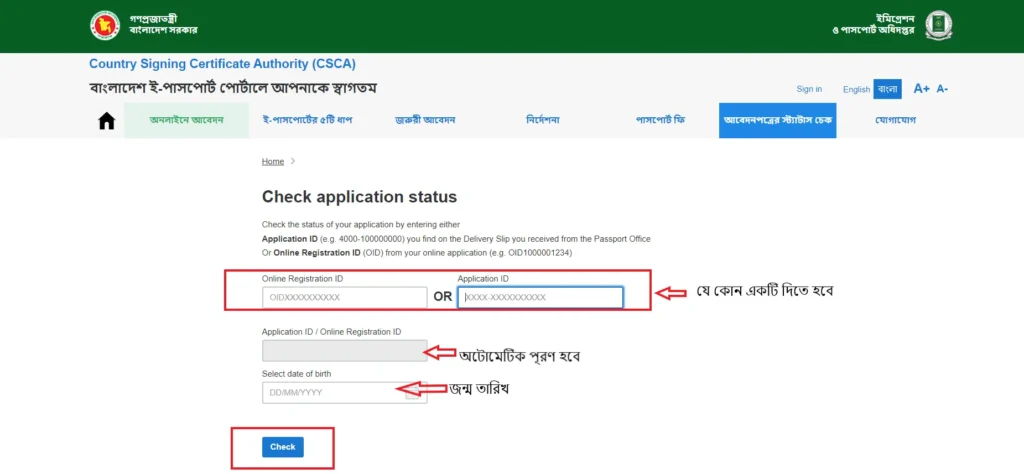Image resolution: width=1024 pixels, height=474 pixels.
Task: Click the Check application status heading
Action: tap(359, 197)
